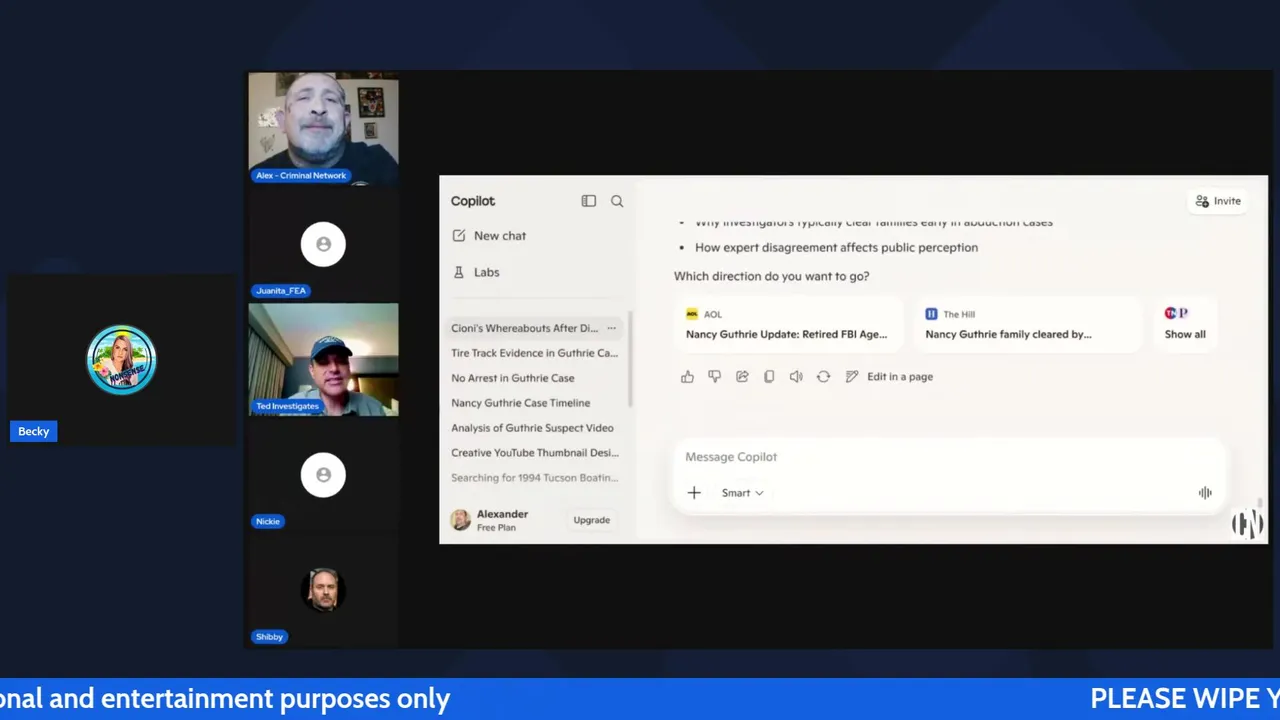The width and height of the screenshot is (1280, 720).
Task: Open 'Tire Track Evidence in Guthrie Ca...' chat
Action: click(x=534, y=353)
